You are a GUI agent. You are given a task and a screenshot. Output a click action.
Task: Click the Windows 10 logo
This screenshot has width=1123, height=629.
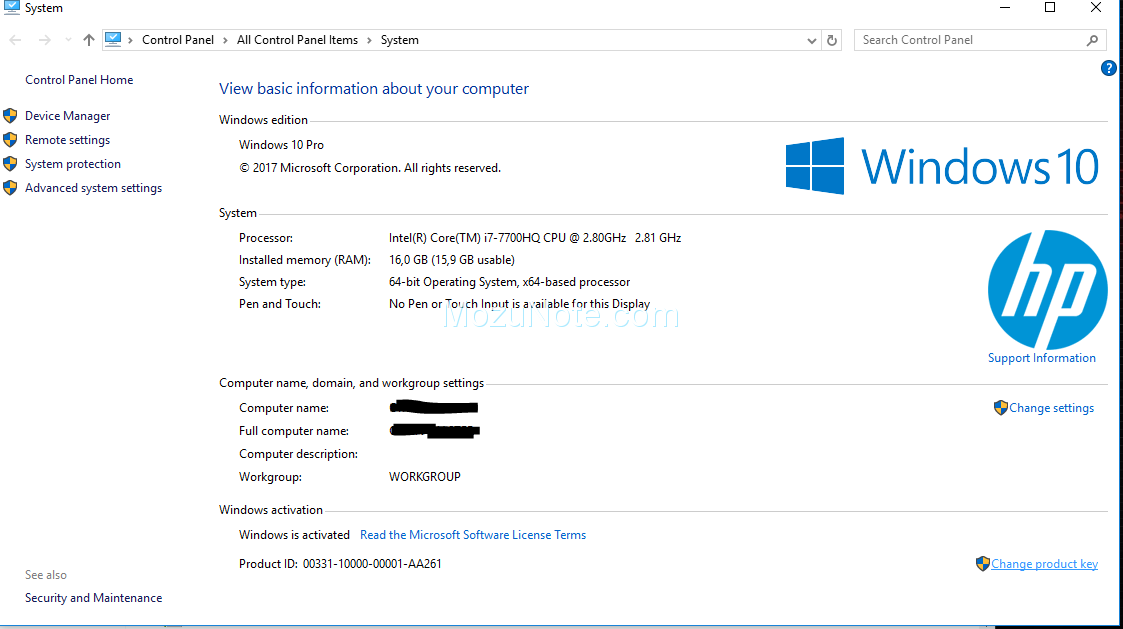942,166
